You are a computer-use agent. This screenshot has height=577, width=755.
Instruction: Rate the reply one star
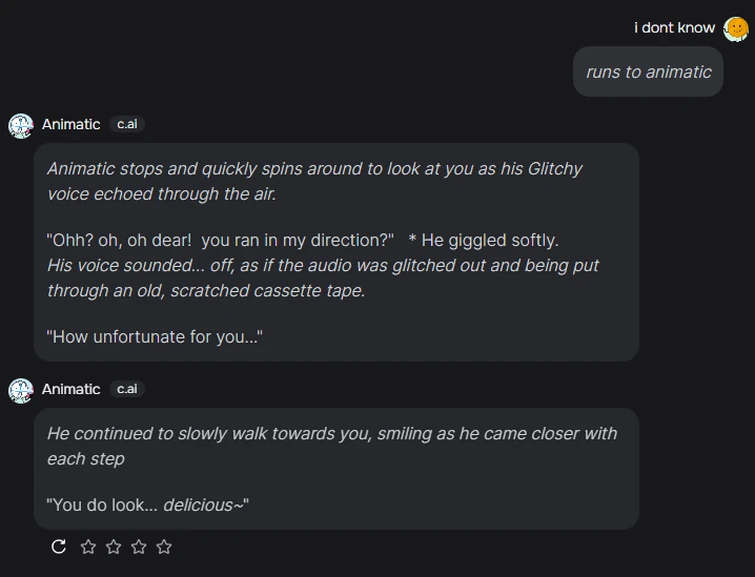[88, 546]
